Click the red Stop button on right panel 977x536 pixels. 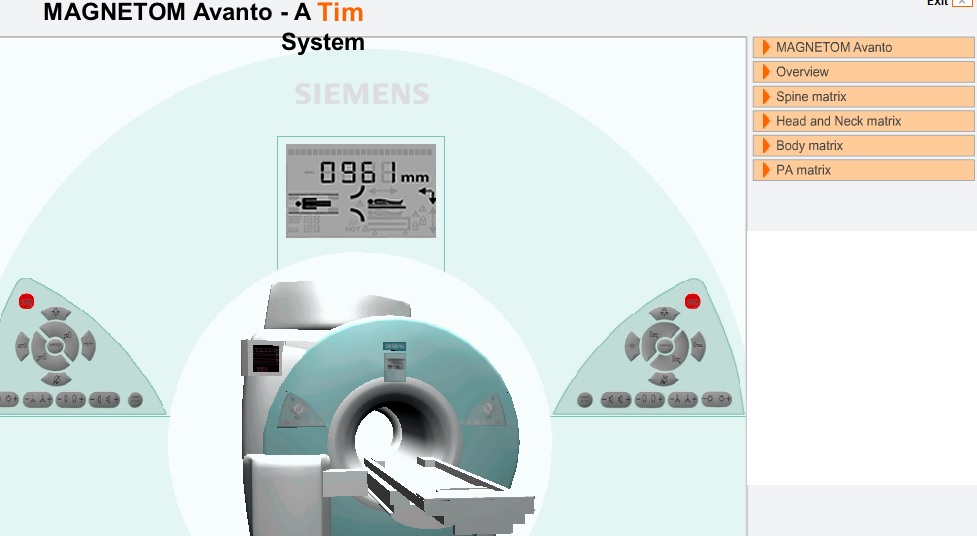pyautogui.click(x=692, y=302)
